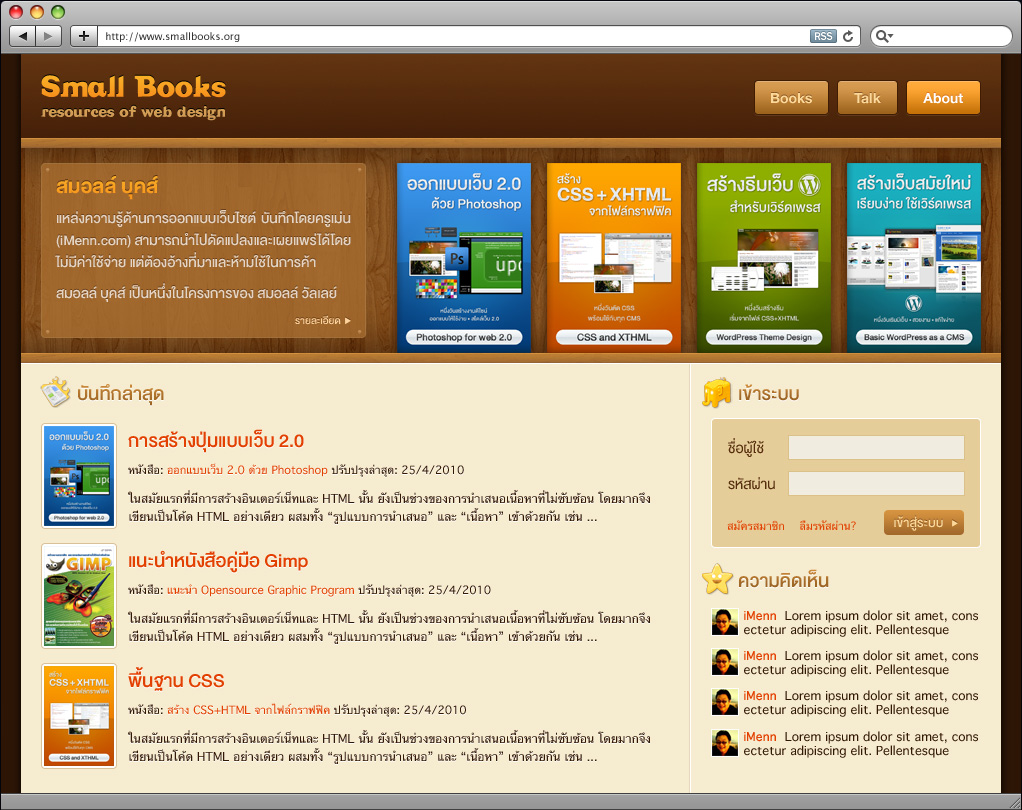Open the Gimp handbook article thumbnail
Viewport: 1022px width, 810px height.
[79, 596]
